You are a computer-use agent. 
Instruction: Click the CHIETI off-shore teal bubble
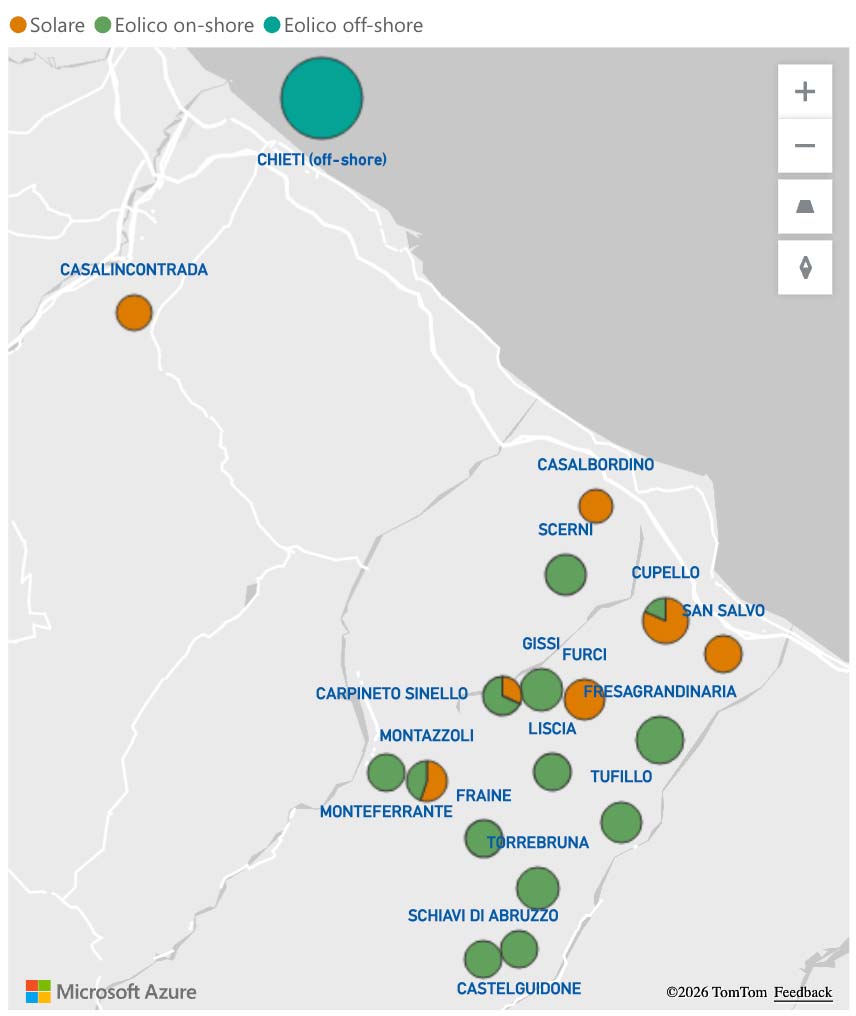pyautogui.click(x=321, y=98)
